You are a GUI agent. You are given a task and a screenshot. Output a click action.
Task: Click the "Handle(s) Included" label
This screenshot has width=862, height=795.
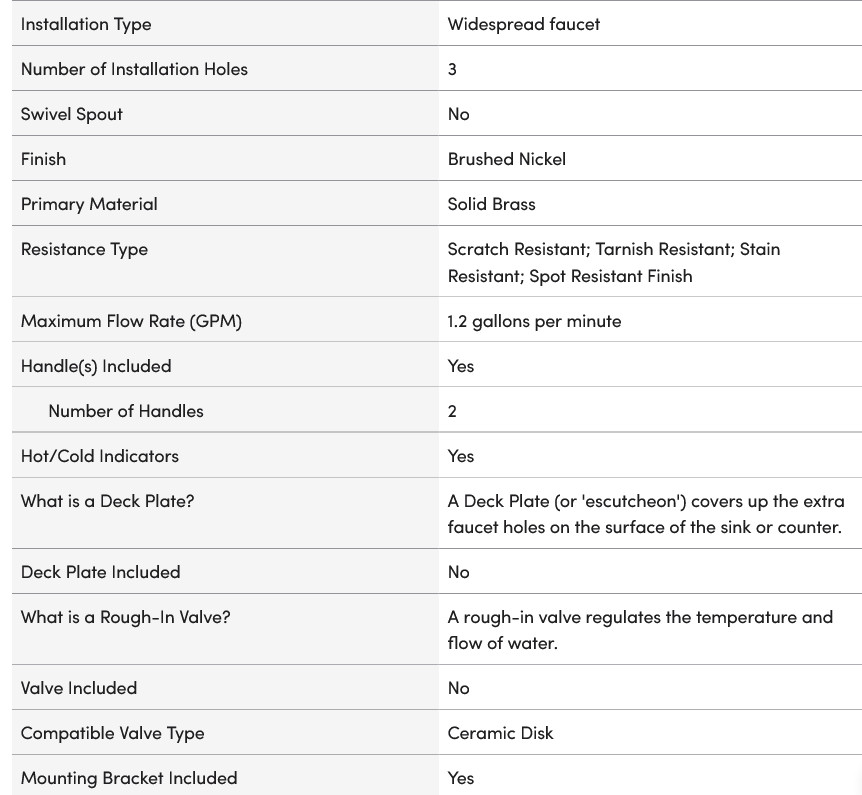point(96,366)
